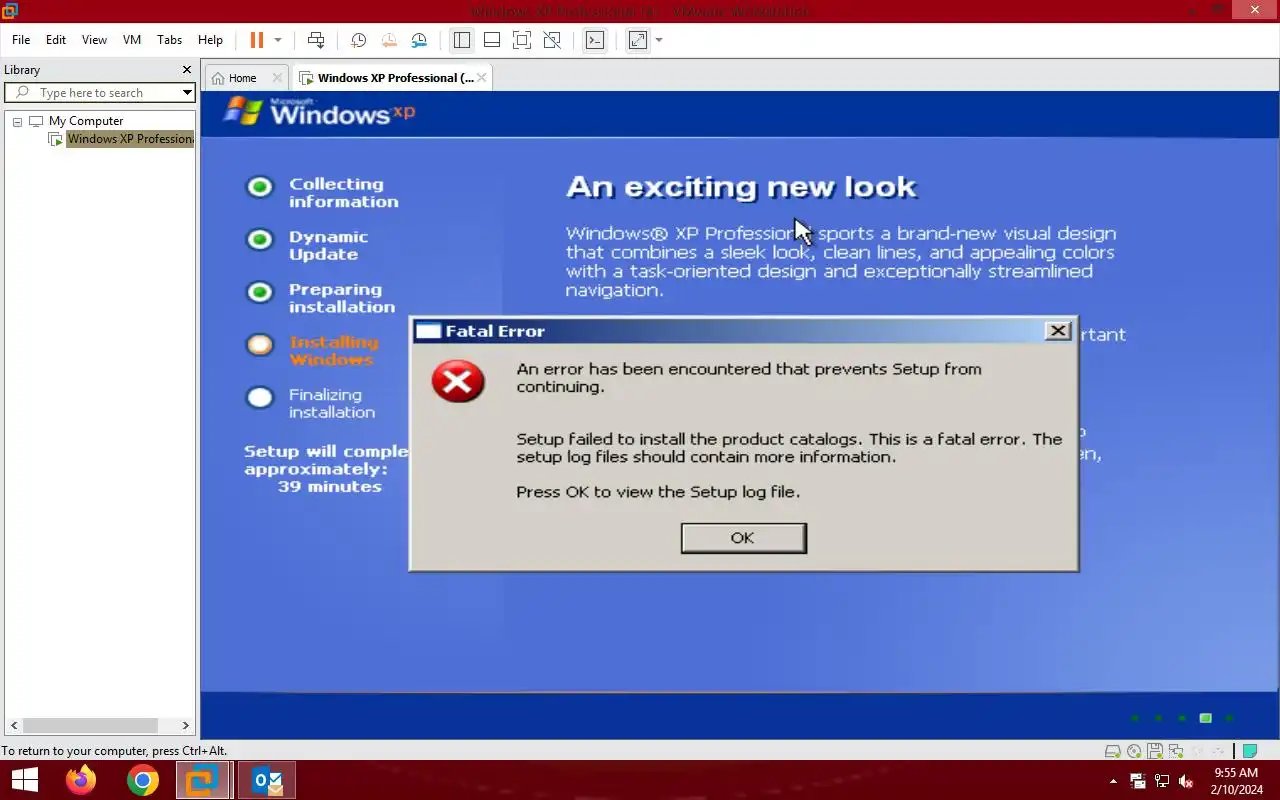This screenshot has width=1280, height=800.
Task: Launch Chrome from the taskbar
Action: 143,780
